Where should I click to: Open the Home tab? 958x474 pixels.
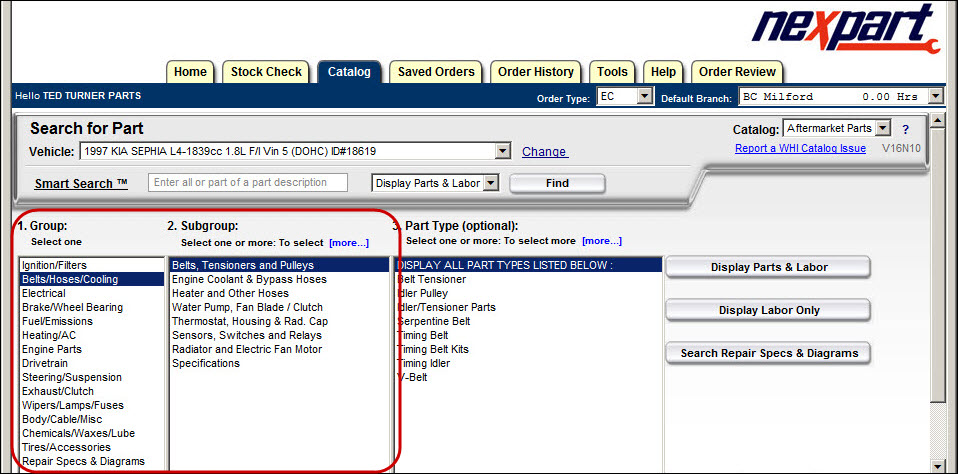tap(190, 72)
